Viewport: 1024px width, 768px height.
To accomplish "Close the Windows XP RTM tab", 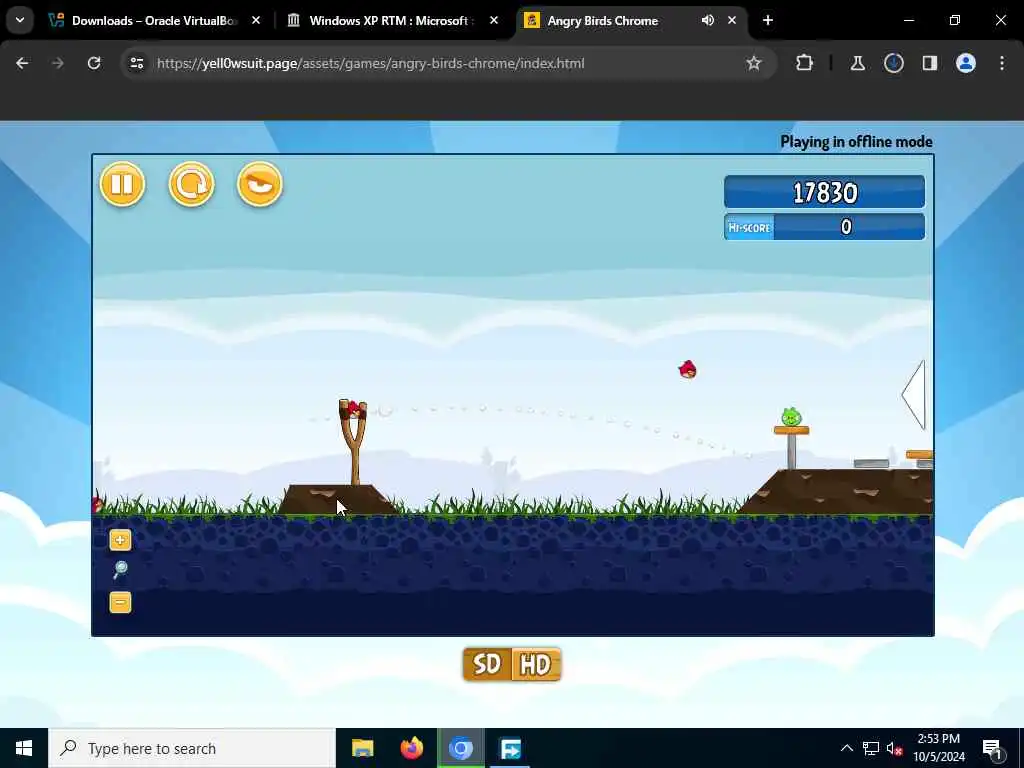I will tap(494, 21).
